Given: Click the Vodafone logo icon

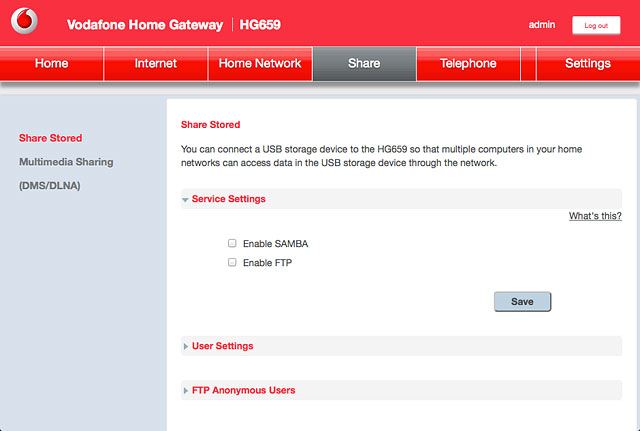Looking at the screenshot, I should (24, 20).
